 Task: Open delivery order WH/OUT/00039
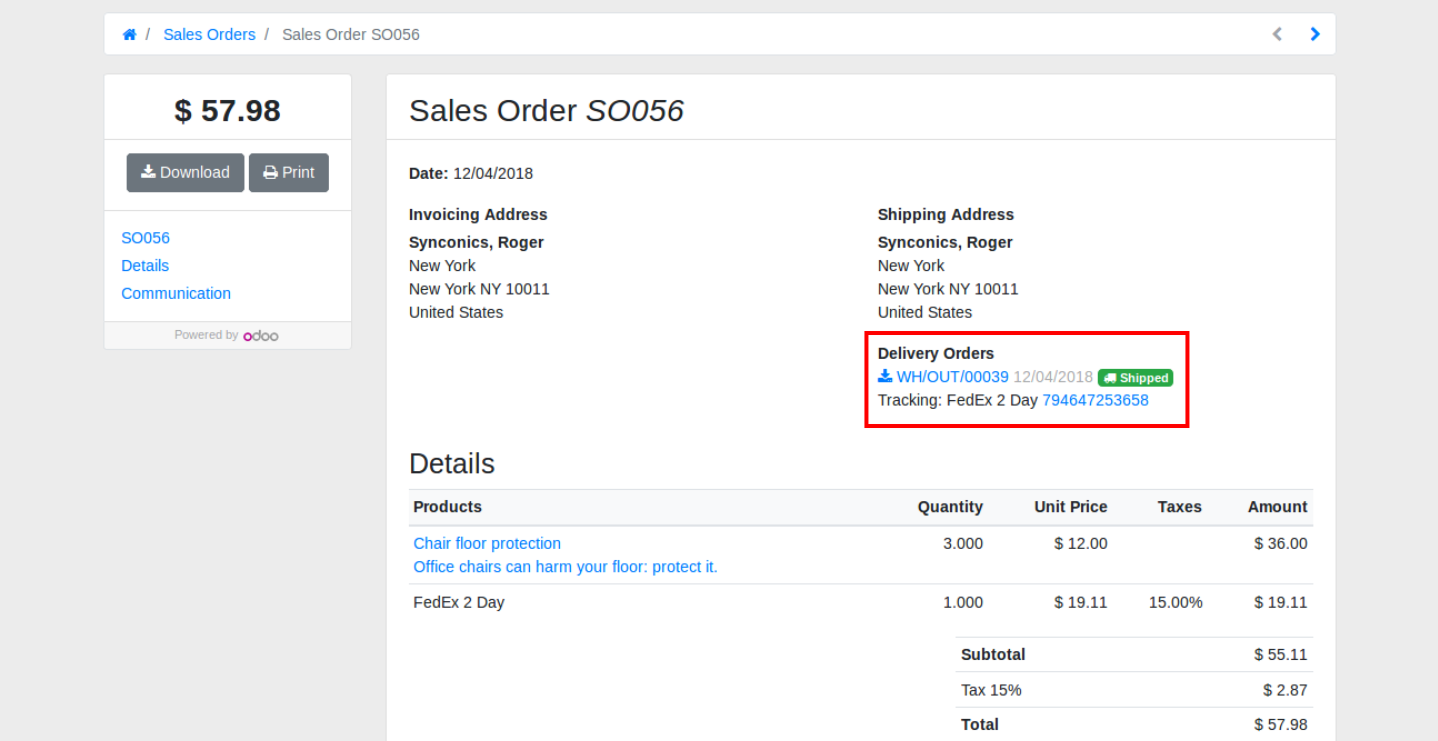(x=952, y=377)
